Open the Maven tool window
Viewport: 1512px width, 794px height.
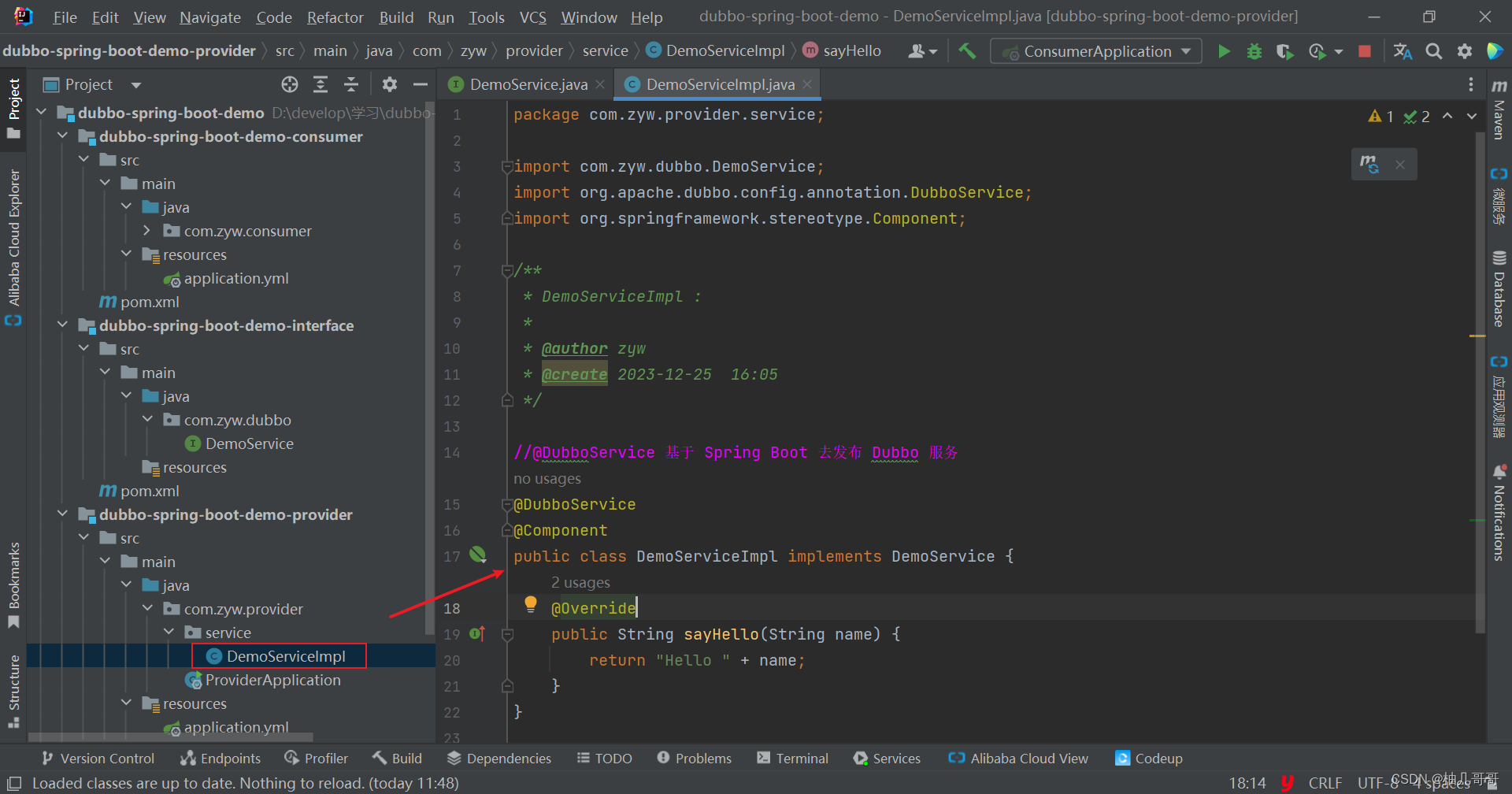tap(1499, 109)
